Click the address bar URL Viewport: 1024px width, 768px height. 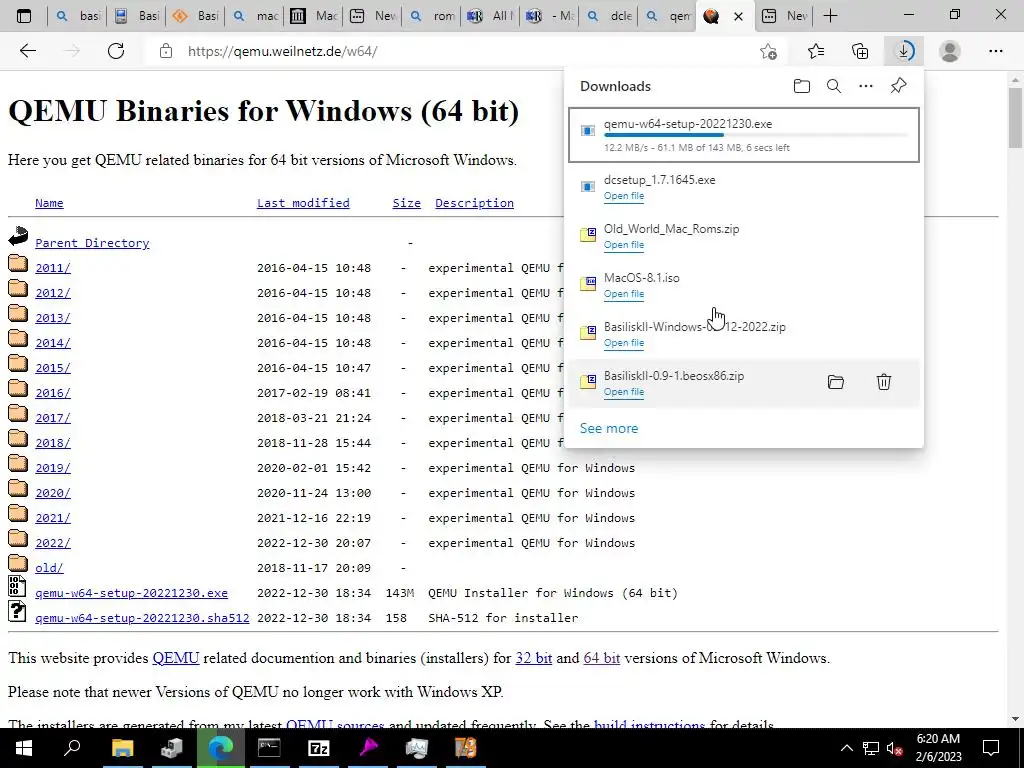282,51
